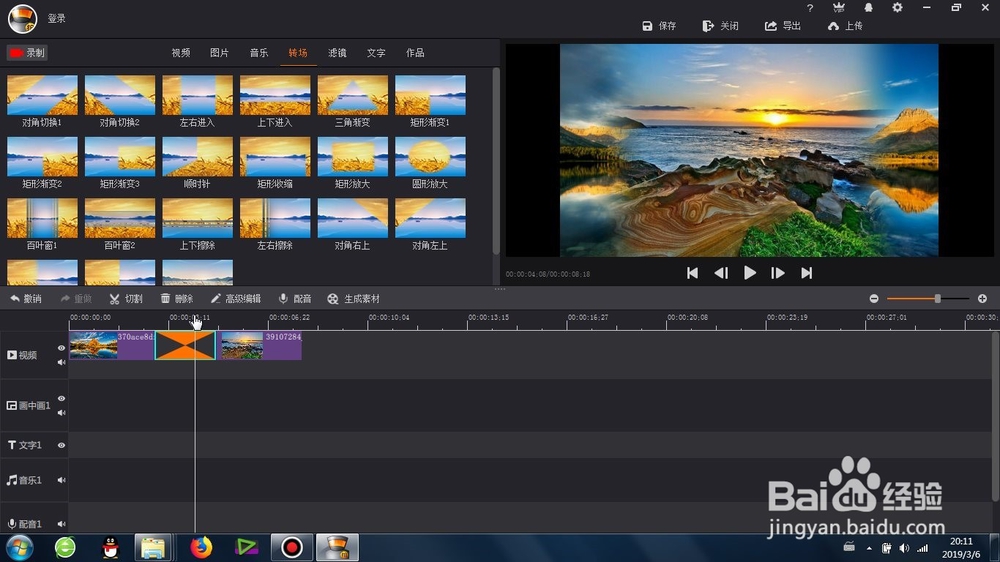Zoom in timeline with plus icon
This screenshot has height=562, width=1000.
[982, 299]
